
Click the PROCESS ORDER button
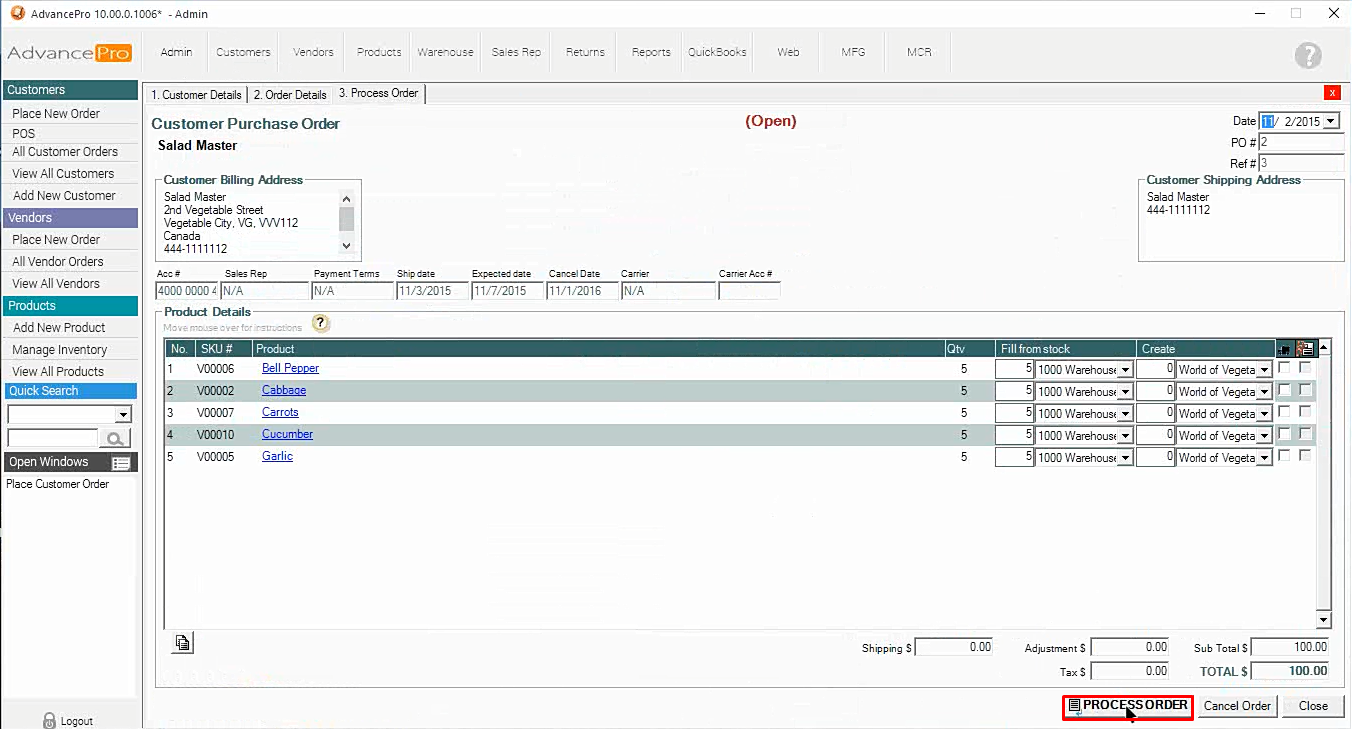click(1127, 706)
